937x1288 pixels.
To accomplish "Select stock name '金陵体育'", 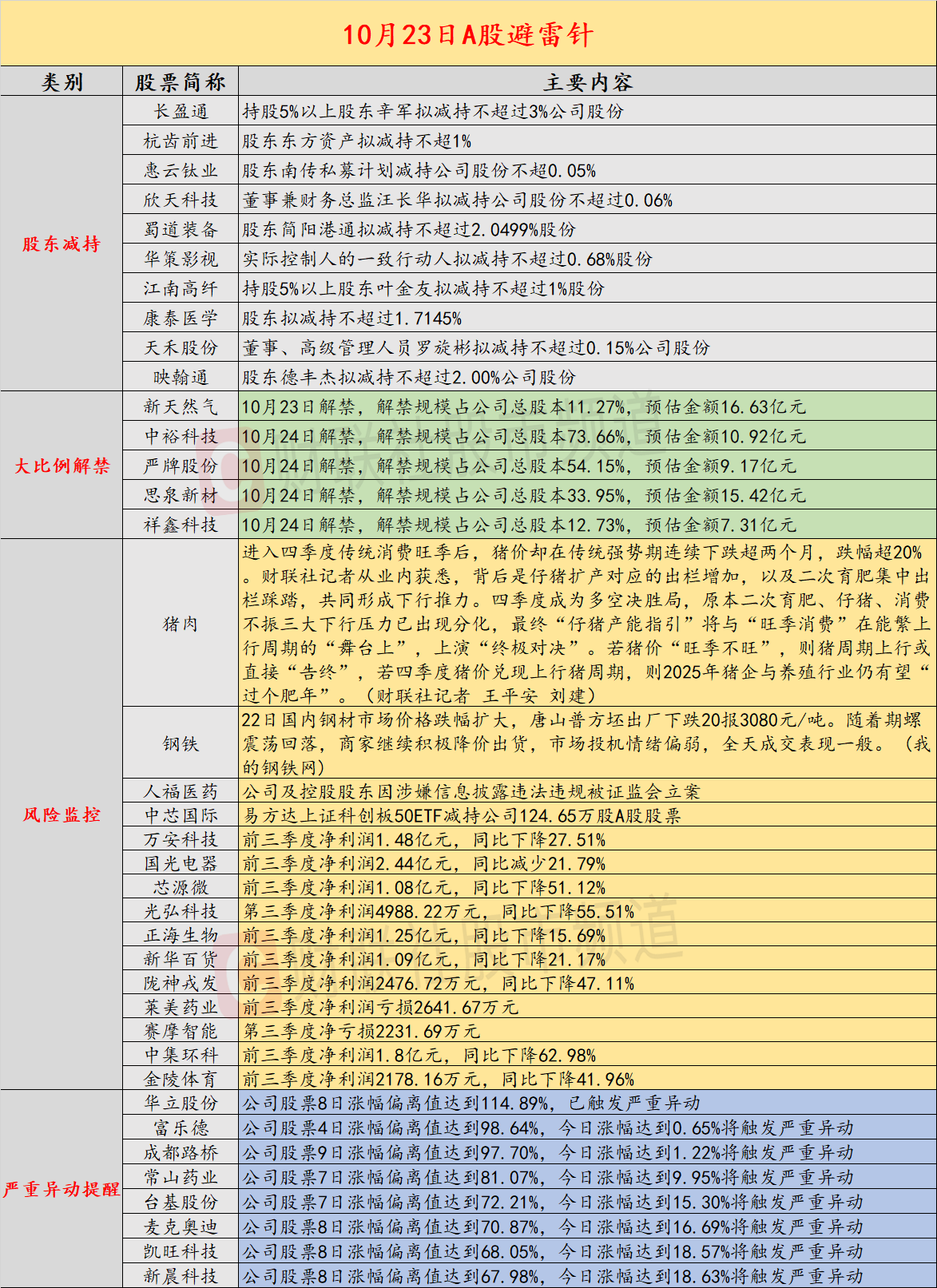I will [181, 1079].
